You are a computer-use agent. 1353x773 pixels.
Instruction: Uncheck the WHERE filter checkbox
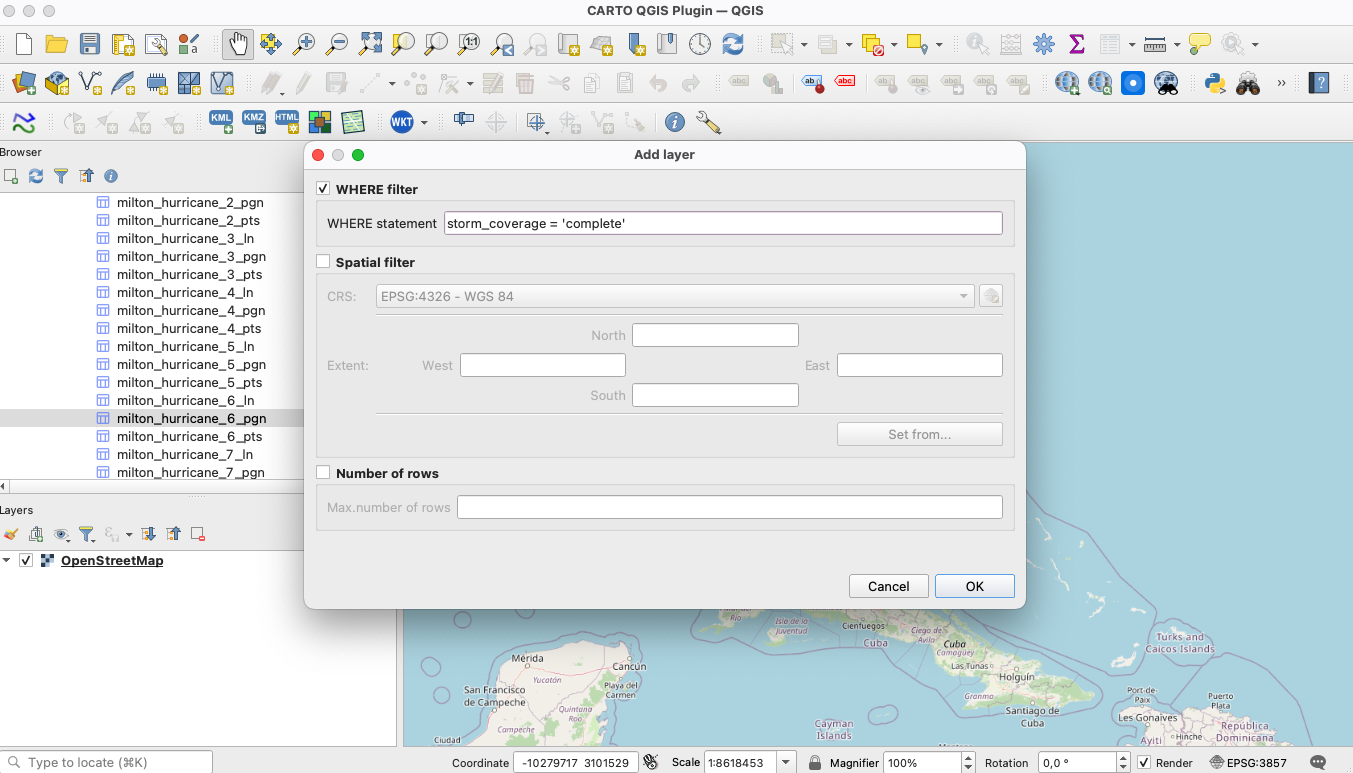323,189
